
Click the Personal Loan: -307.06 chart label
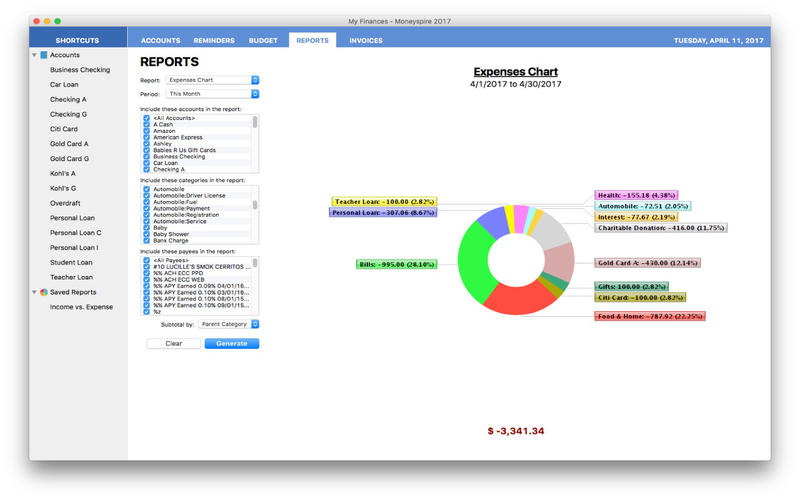tap(383, 212)
